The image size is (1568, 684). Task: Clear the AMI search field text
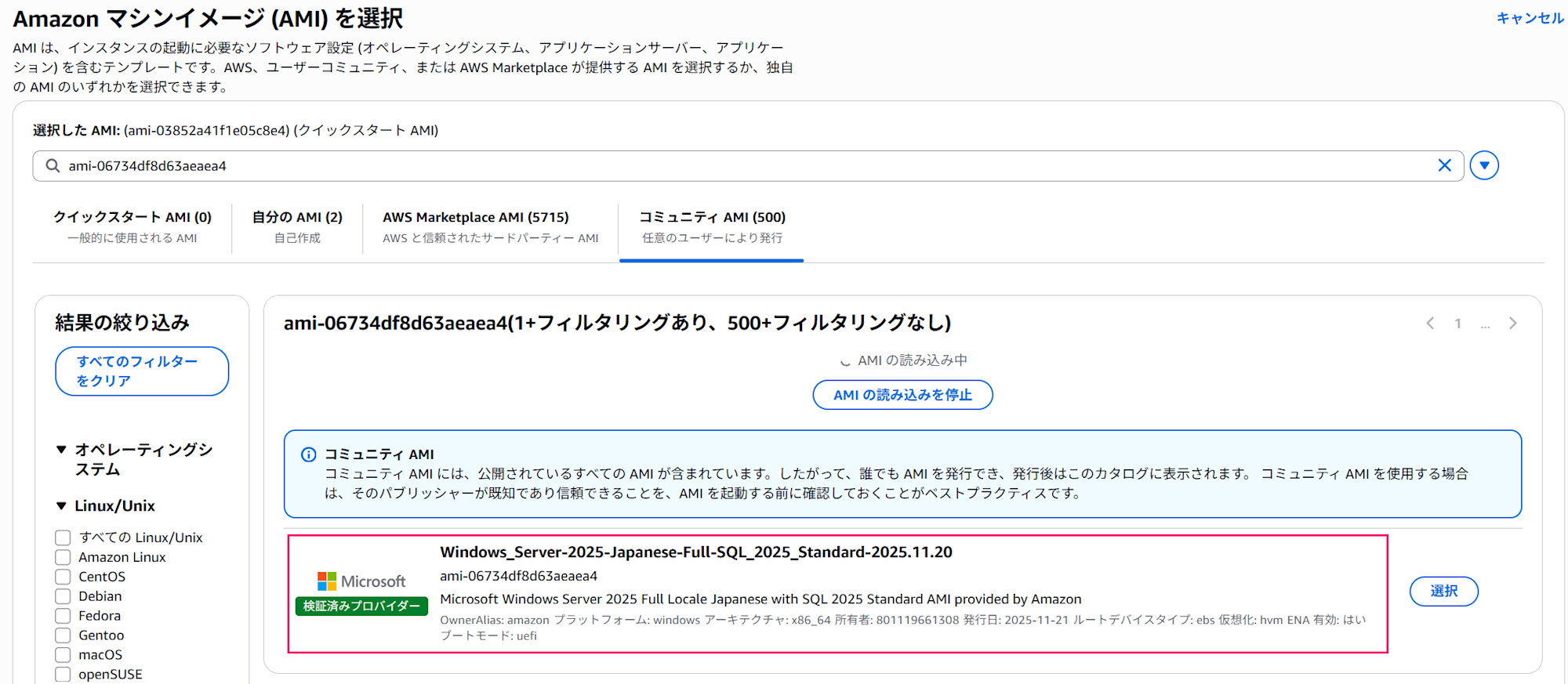(1444, 165)
